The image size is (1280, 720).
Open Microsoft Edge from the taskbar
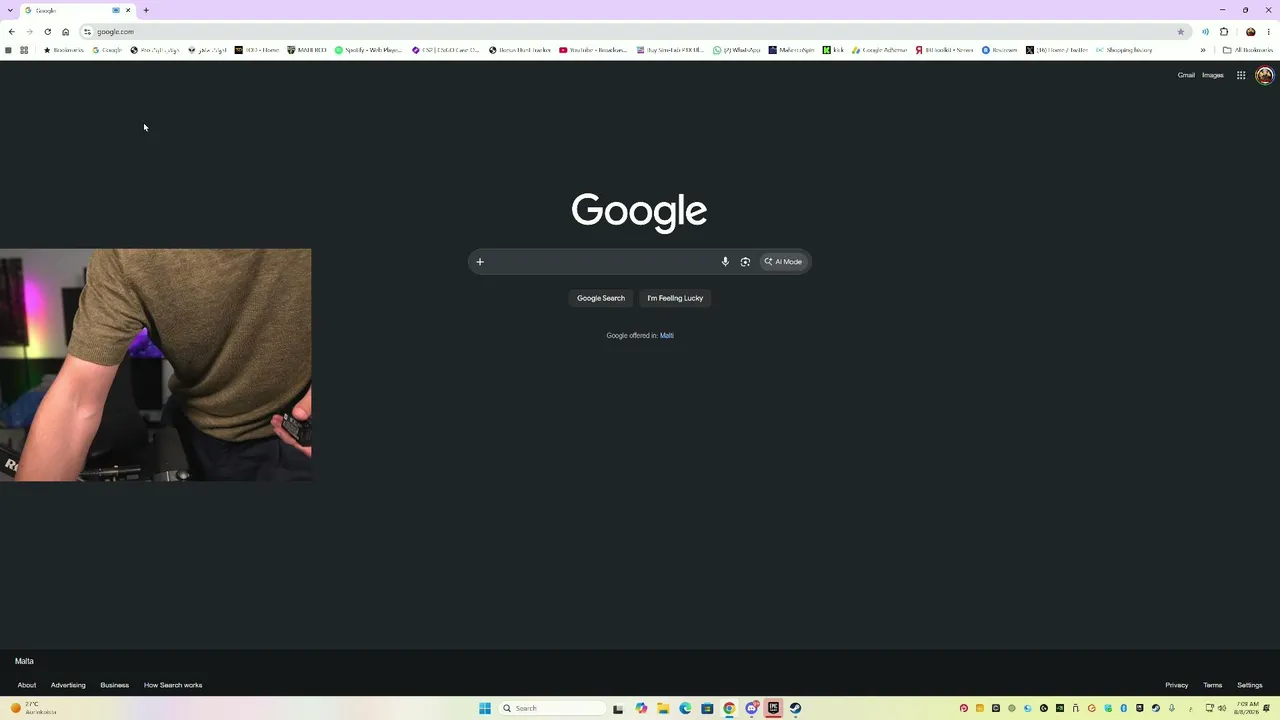(x=685, y=708)
